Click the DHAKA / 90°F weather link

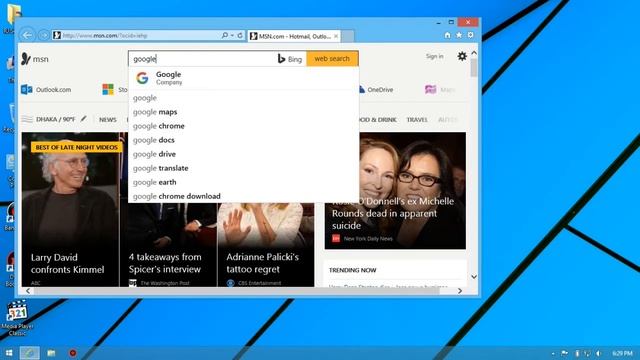pyautogui.click(x=56, y=119)
